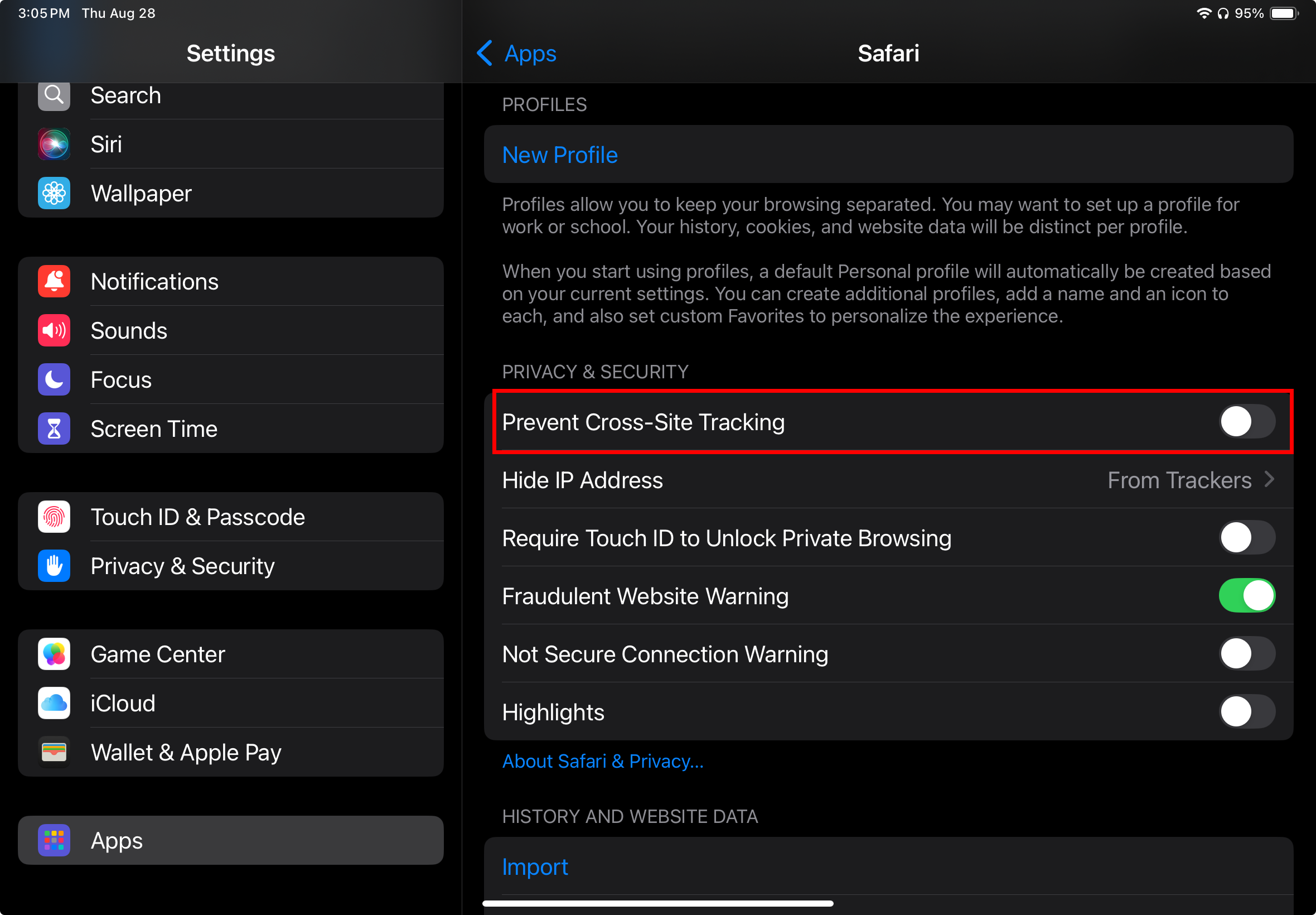
Task: Expand Hide IP Address options chevron
Action: tap(1270, 480)
